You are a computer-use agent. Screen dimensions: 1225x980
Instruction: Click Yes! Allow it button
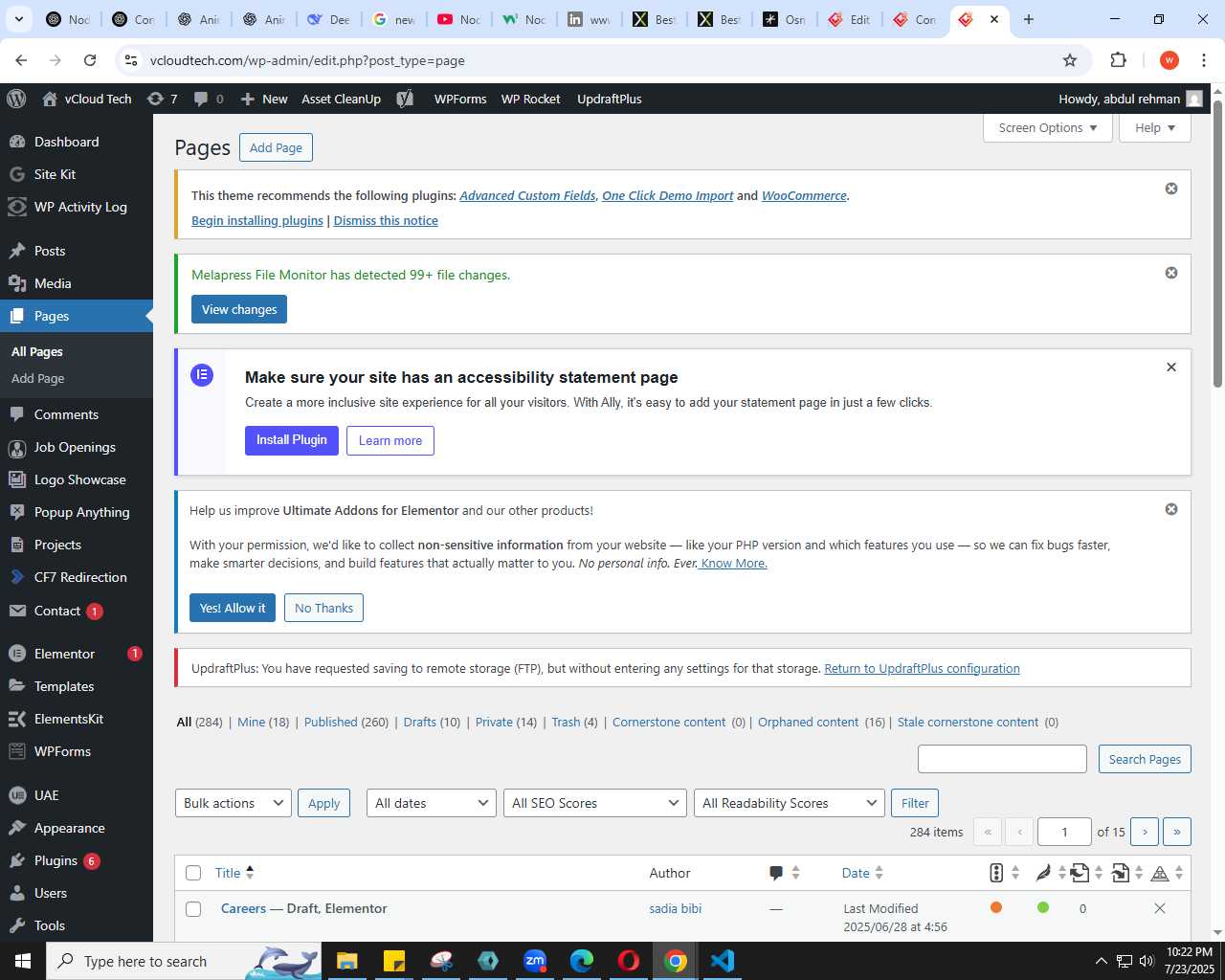tap(233, 608)
